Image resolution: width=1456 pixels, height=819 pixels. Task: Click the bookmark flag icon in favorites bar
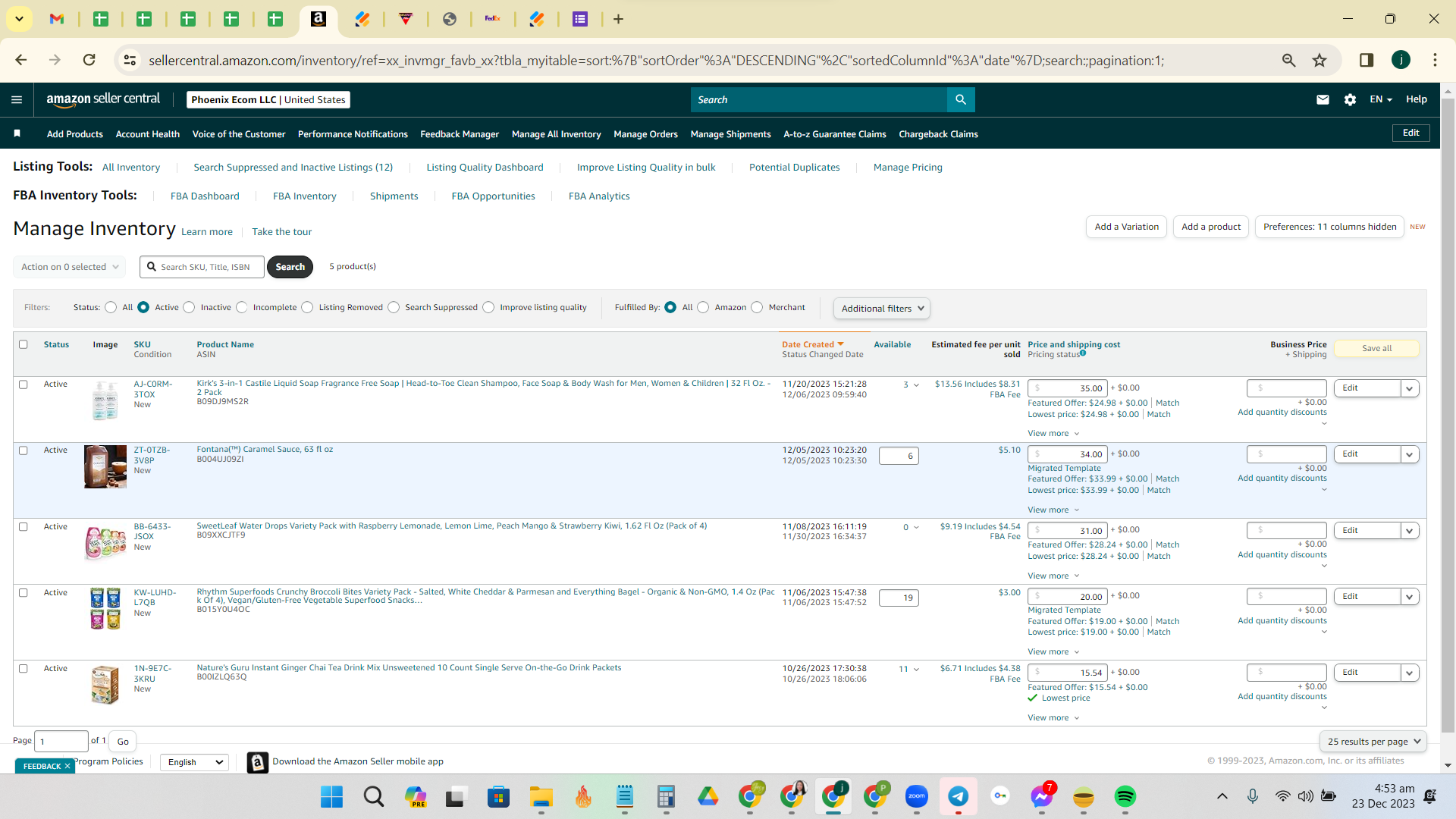coord(17,133)
